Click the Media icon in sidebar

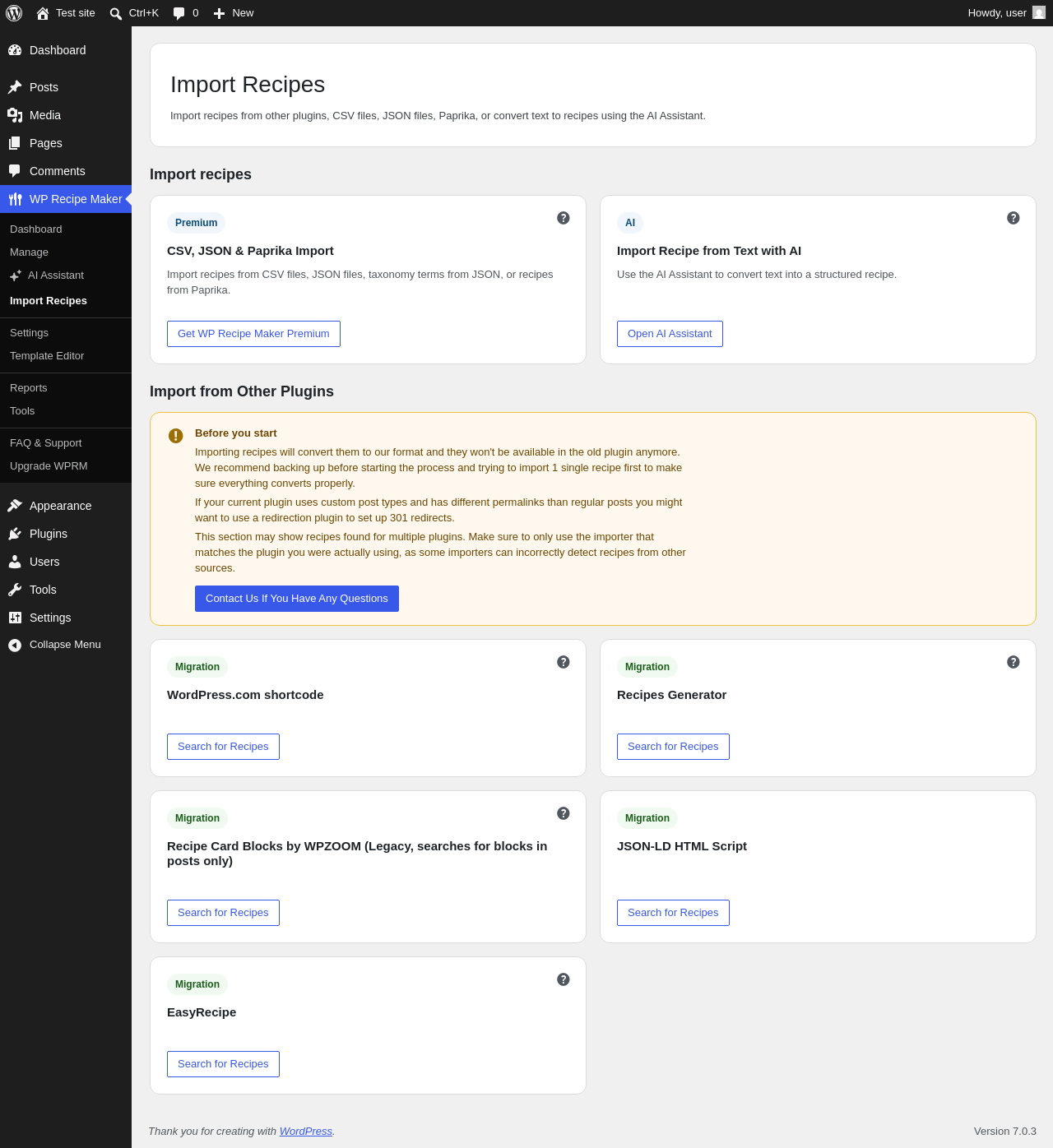tap(15, 115)
